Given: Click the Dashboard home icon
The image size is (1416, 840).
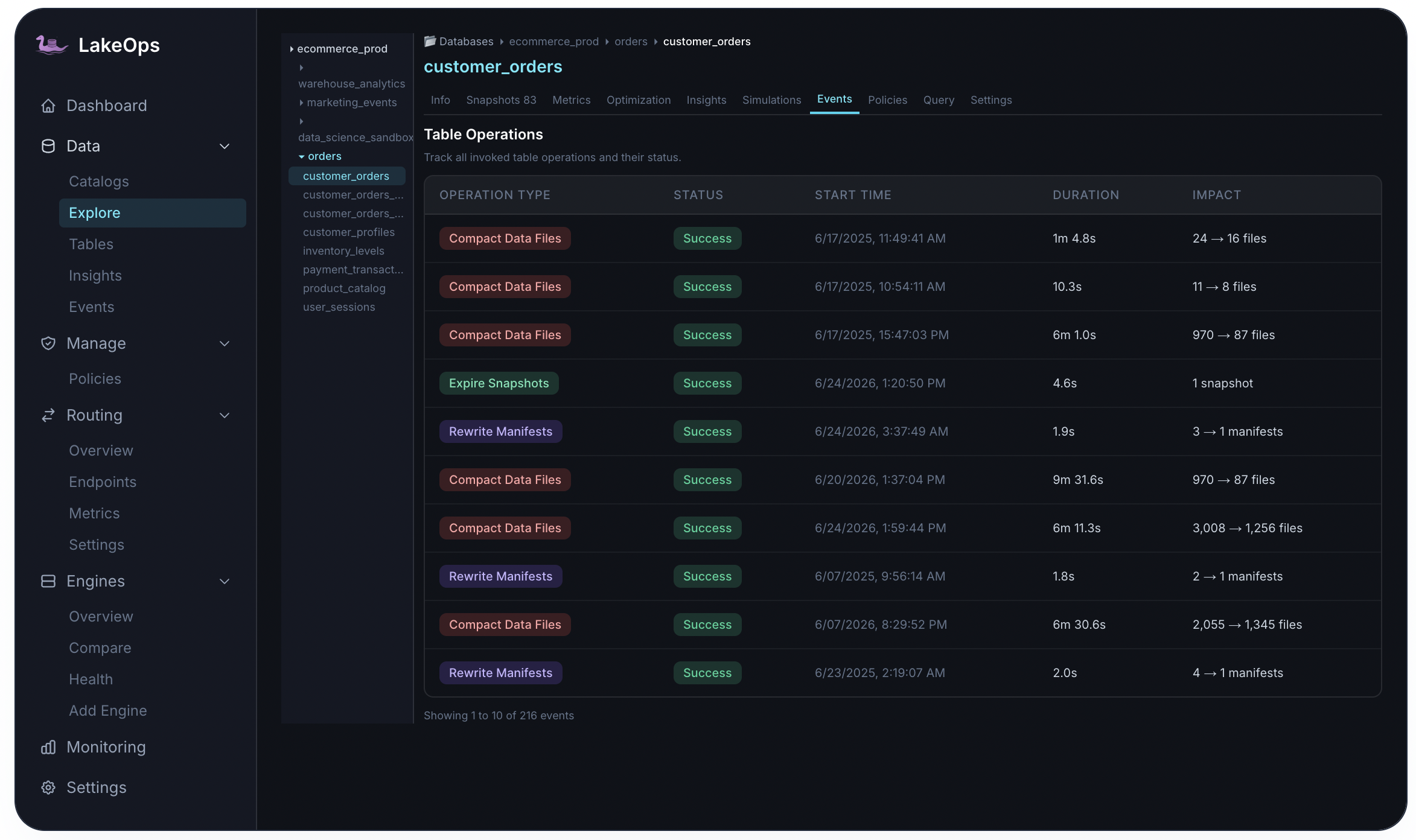Looking at the screenshot, I should pos(48,106).
